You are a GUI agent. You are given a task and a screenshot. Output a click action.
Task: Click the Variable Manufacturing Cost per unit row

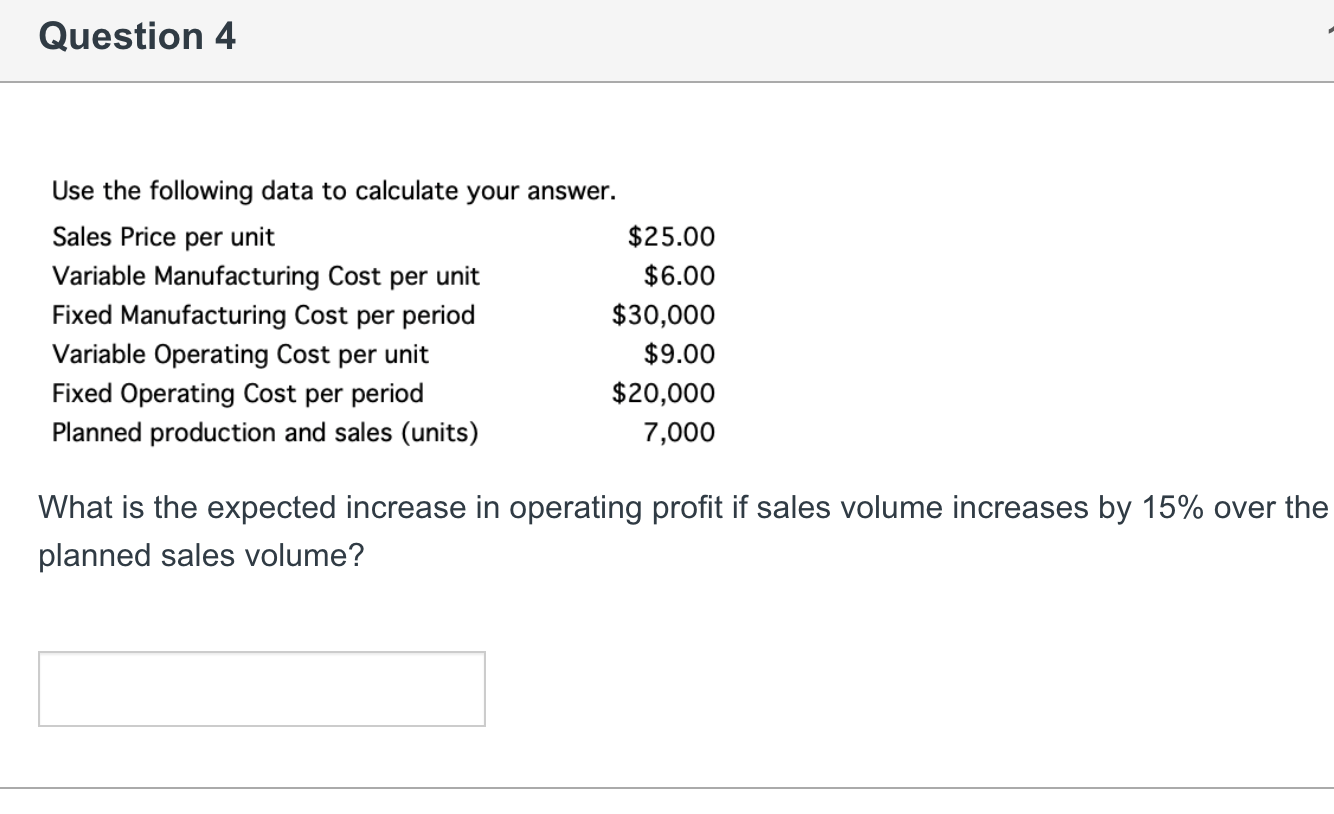coord(266,276)
